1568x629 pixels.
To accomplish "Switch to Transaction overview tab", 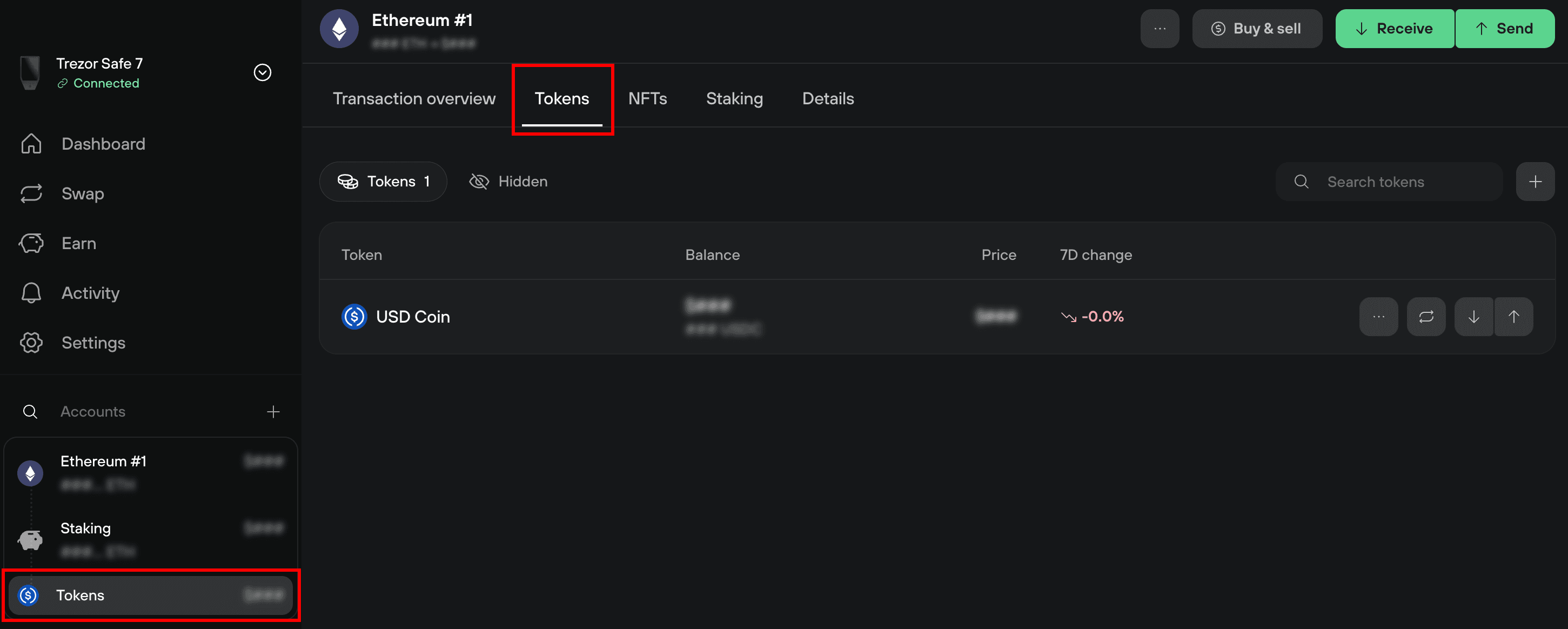I will (x=414, y=99).
